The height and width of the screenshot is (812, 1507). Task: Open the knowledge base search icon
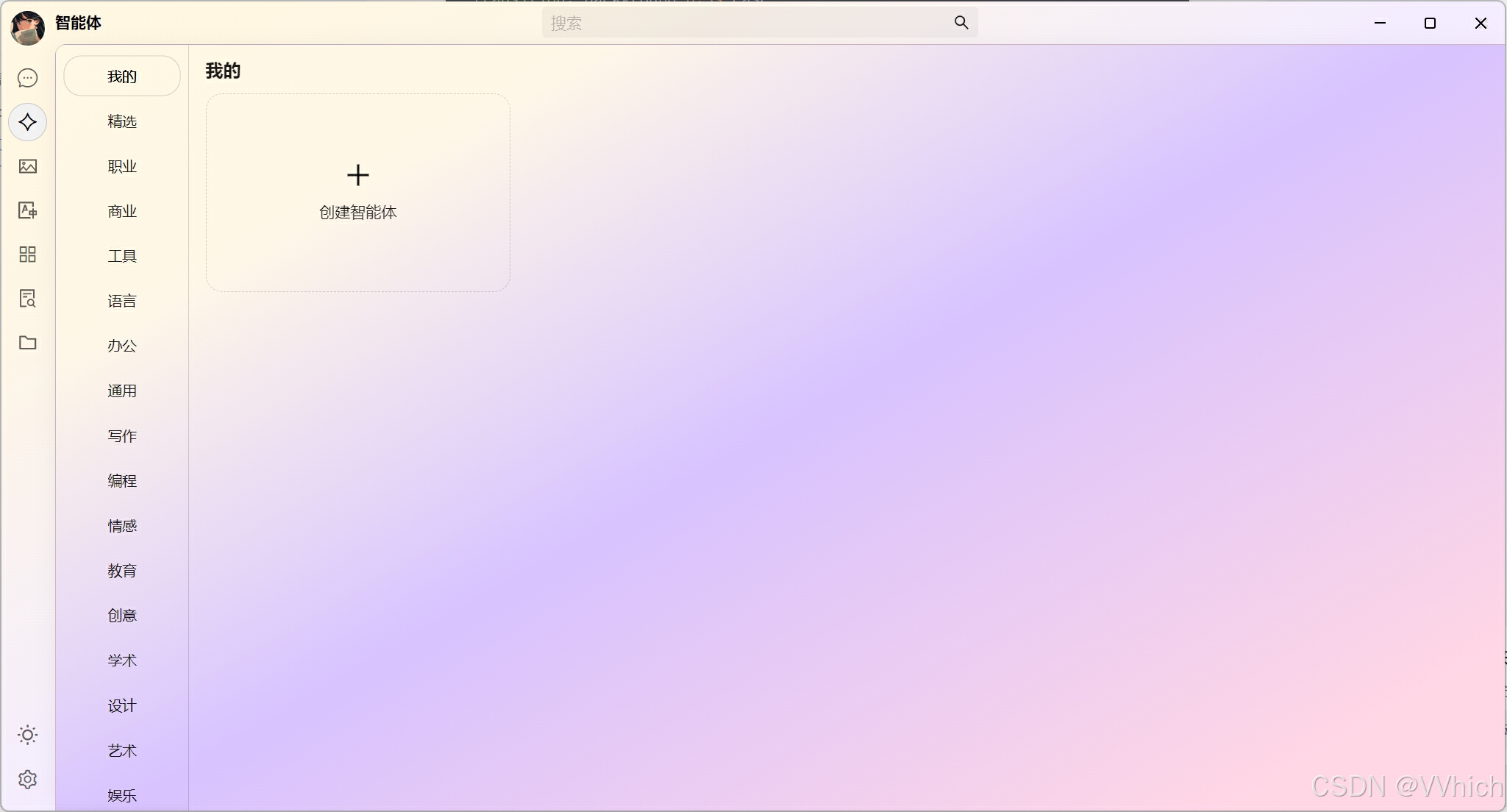click(28, 299)
